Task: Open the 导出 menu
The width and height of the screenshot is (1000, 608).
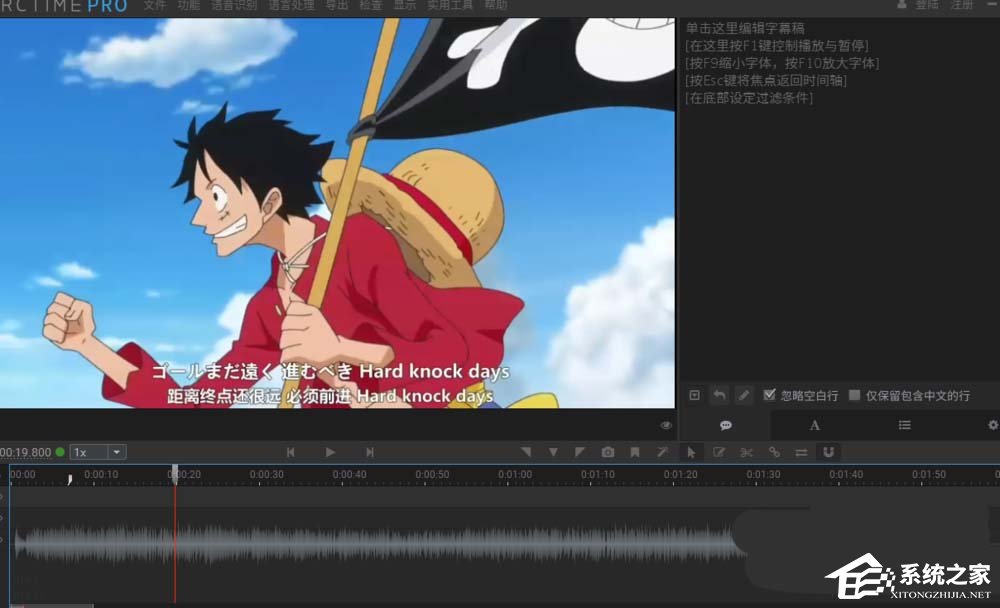Action: tap(337, 5)
